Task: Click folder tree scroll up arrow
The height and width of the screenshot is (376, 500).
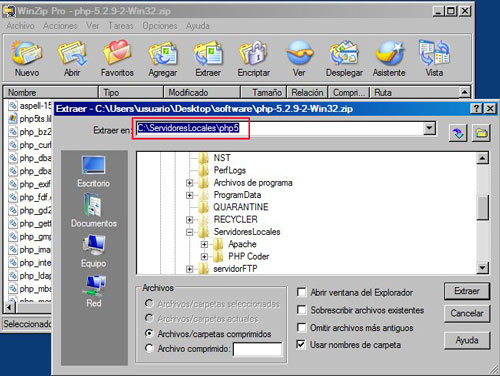Action: pyautogui.click(x=483, y=158)
